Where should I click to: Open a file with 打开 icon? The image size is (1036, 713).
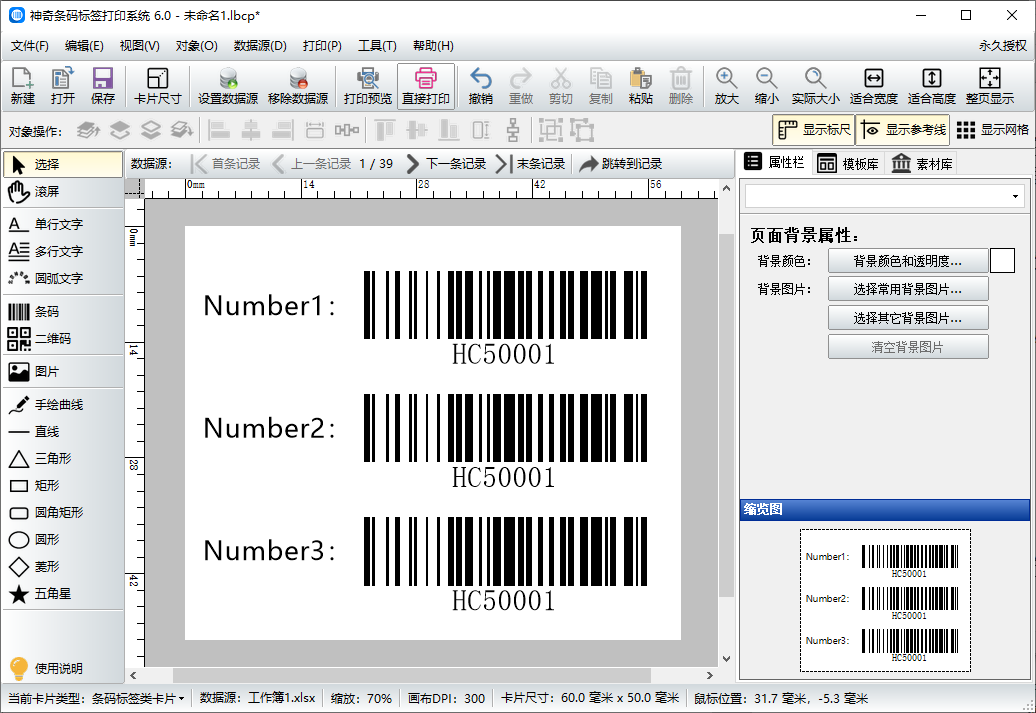click(x=63, y=85)
